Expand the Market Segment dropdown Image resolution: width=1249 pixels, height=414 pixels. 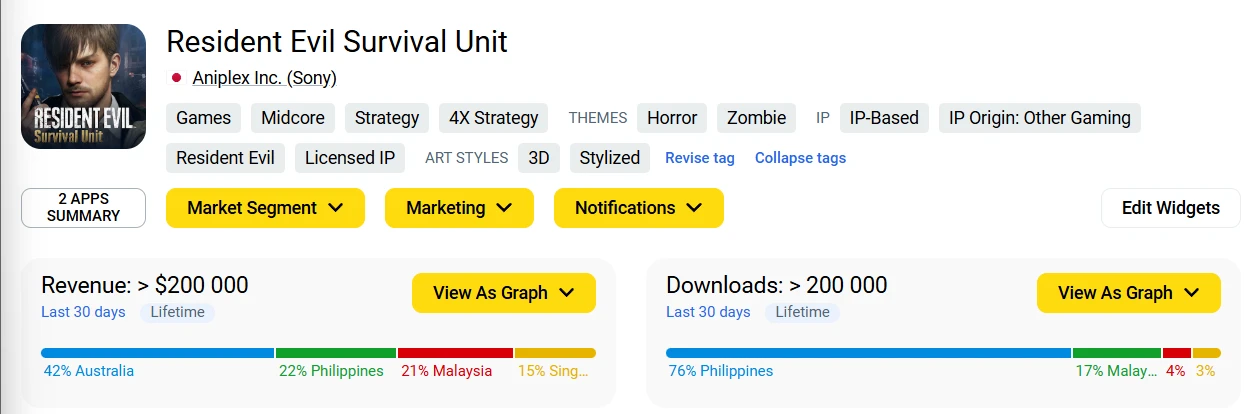(265, 208)
